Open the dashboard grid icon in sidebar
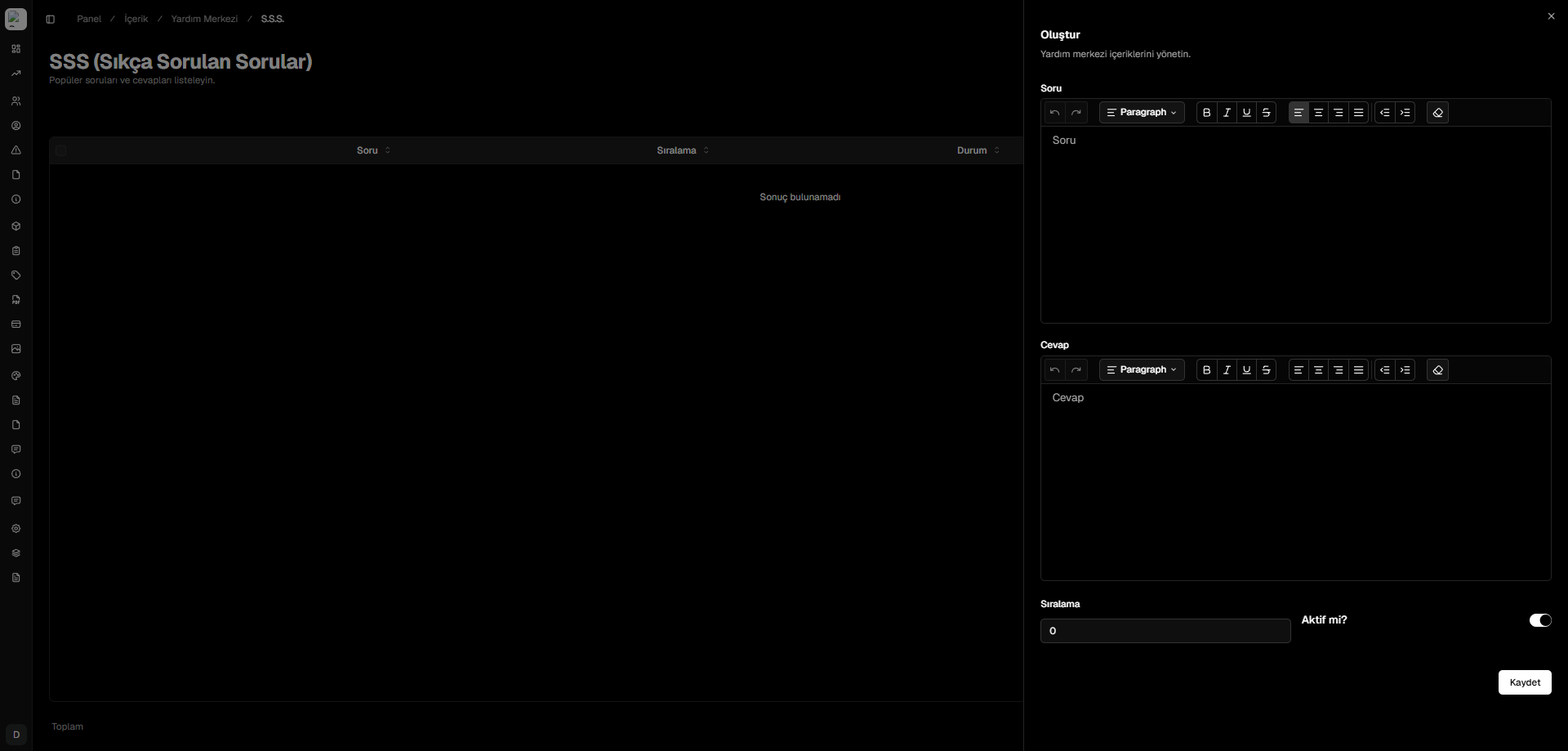The height and width of the screenshot is (751, 1568). [16, 49]
